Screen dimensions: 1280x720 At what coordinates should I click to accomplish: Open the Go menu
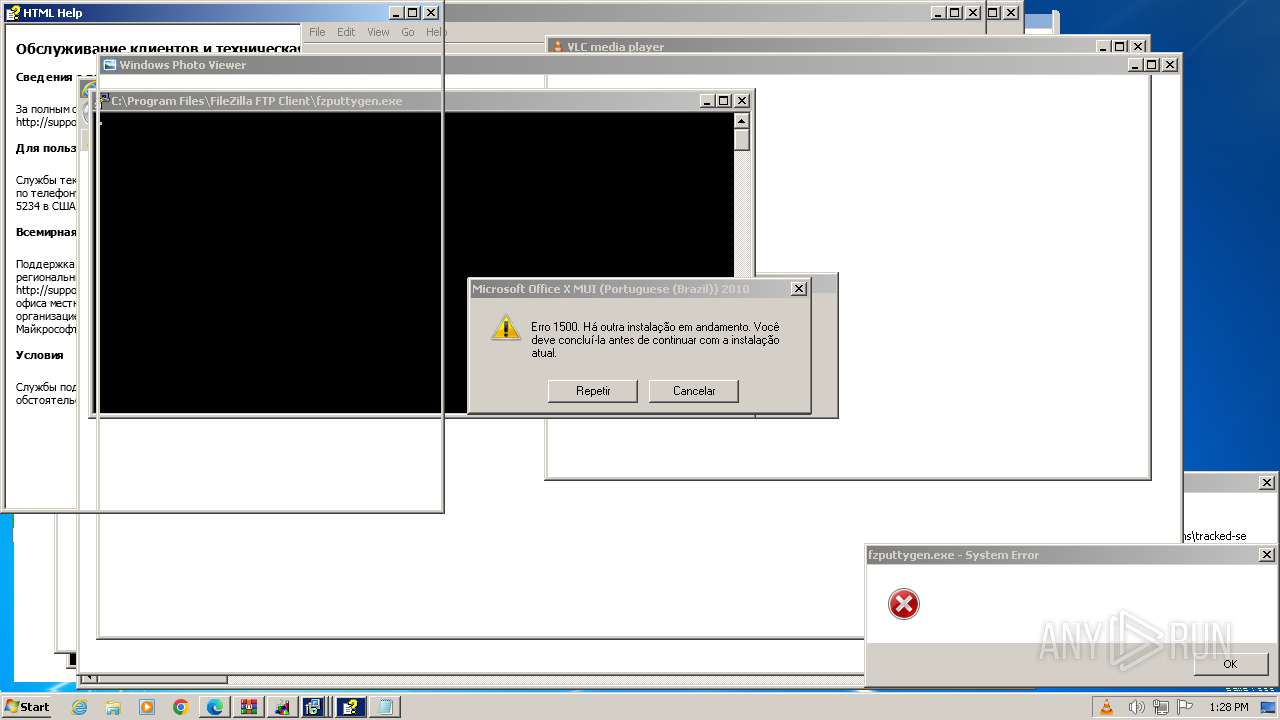[x=408, y=32]
